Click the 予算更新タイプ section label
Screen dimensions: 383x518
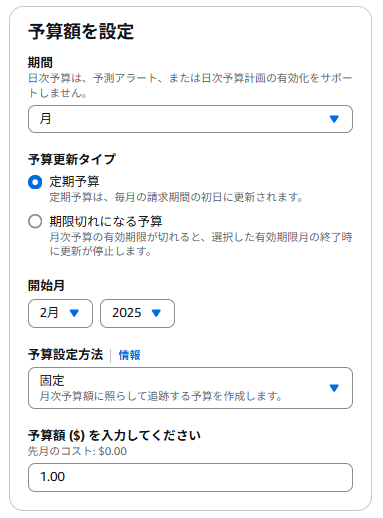pyautogui.click(x=72, y=159)
